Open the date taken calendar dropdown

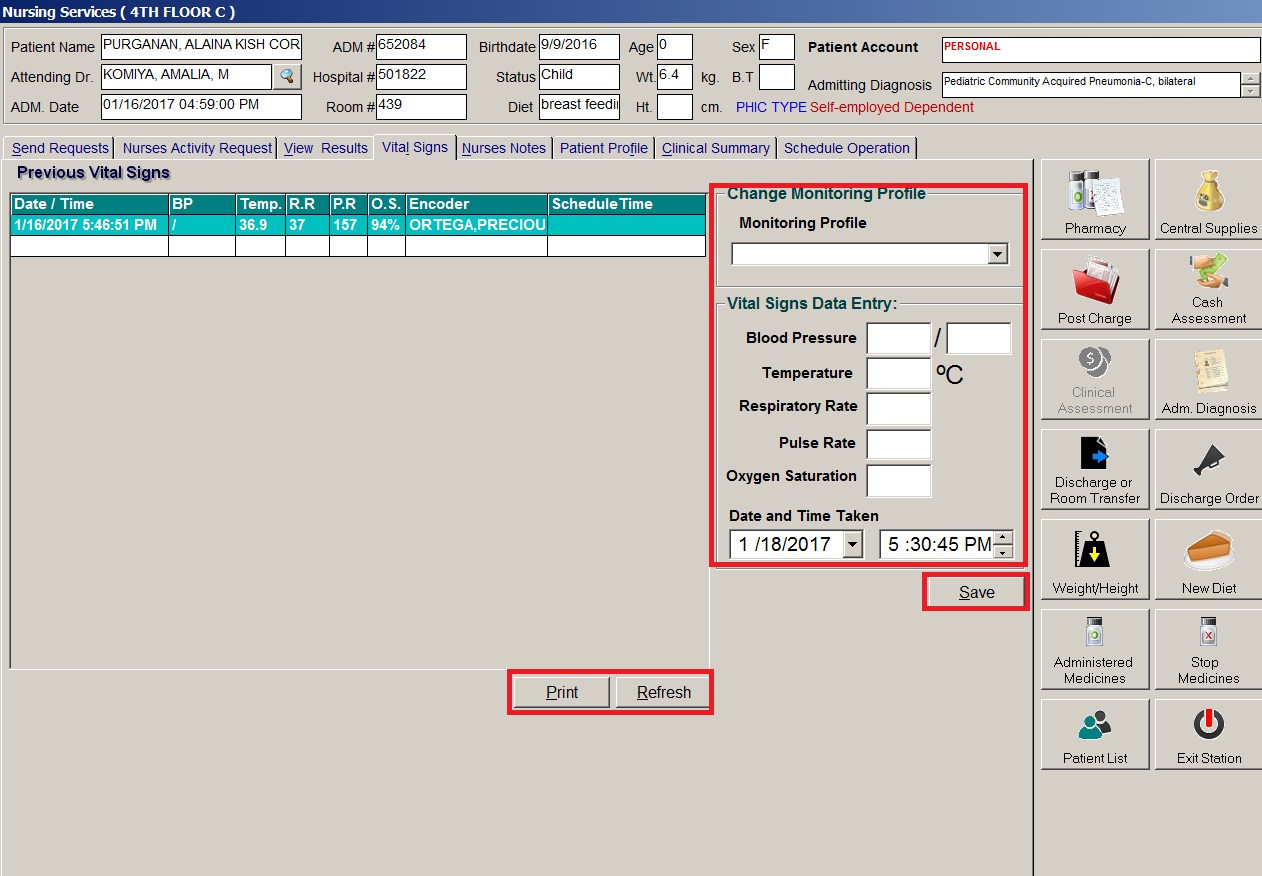852,545
